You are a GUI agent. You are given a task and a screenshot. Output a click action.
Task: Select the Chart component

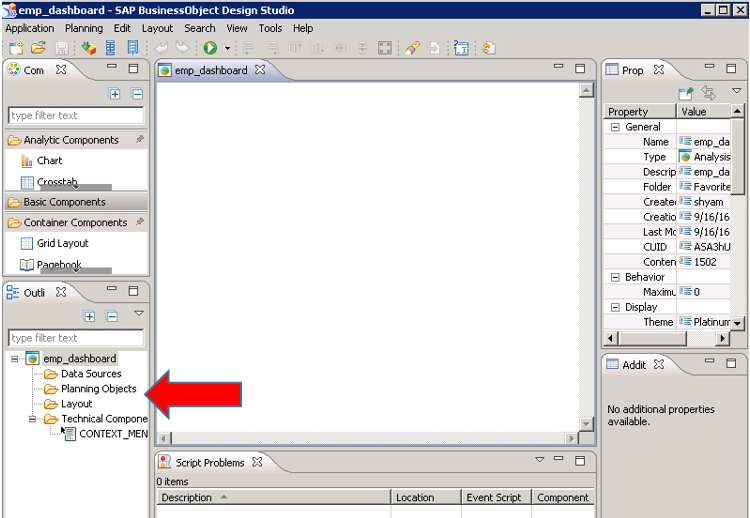click(x=49, y=160)
